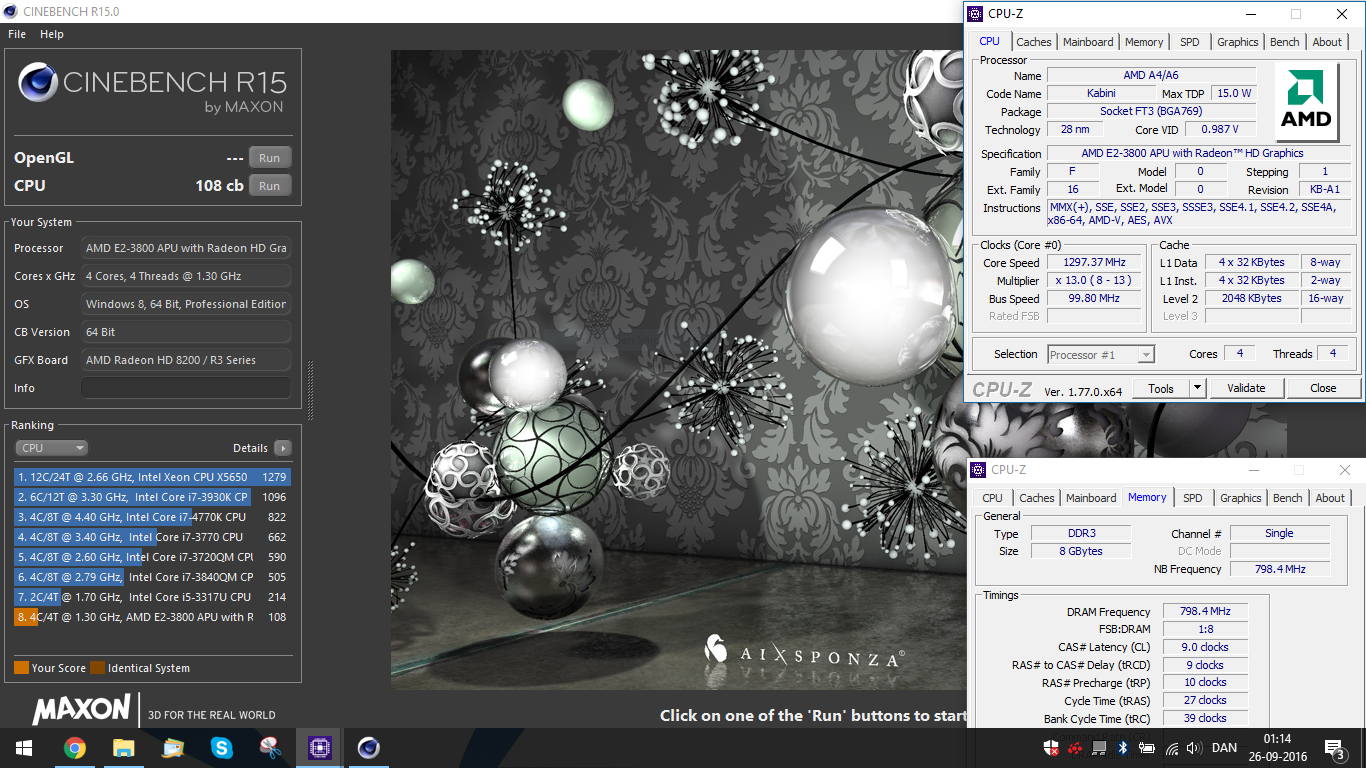Click the Cinebench panel resize grip handle
The image size is (1366, 768).
tap(310, 390)
